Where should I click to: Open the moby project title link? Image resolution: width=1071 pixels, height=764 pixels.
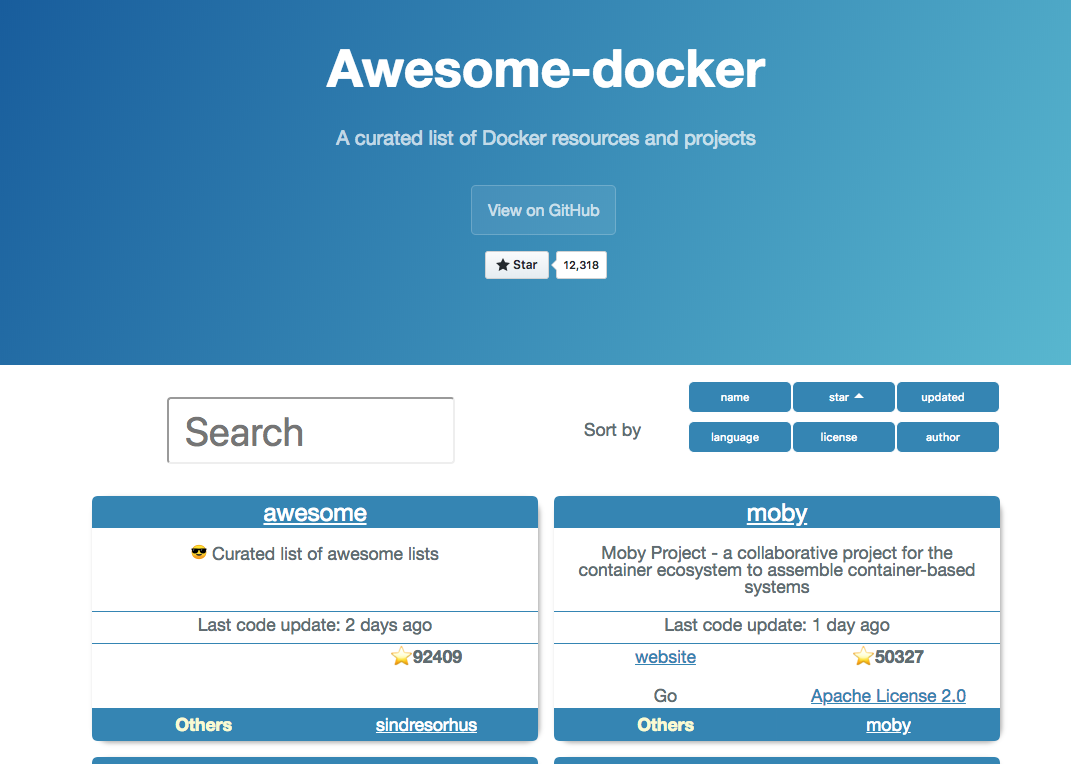point(777,513)
